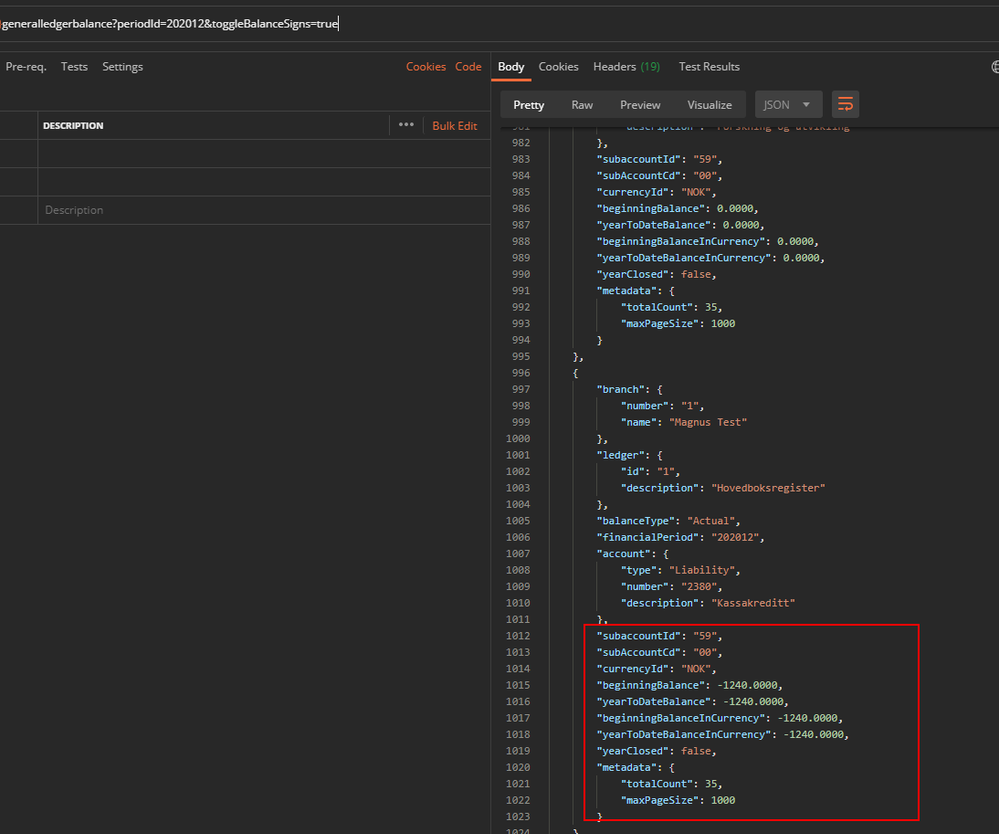The width and height of the screenshot is (999, 834).
Task: Click in the request URL field
Action: point(170,23)
